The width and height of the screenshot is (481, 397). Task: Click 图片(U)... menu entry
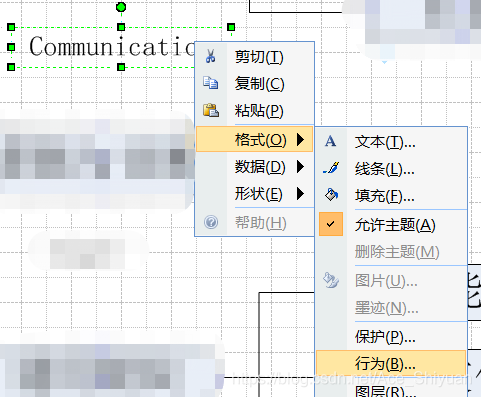tap(391, 281)
